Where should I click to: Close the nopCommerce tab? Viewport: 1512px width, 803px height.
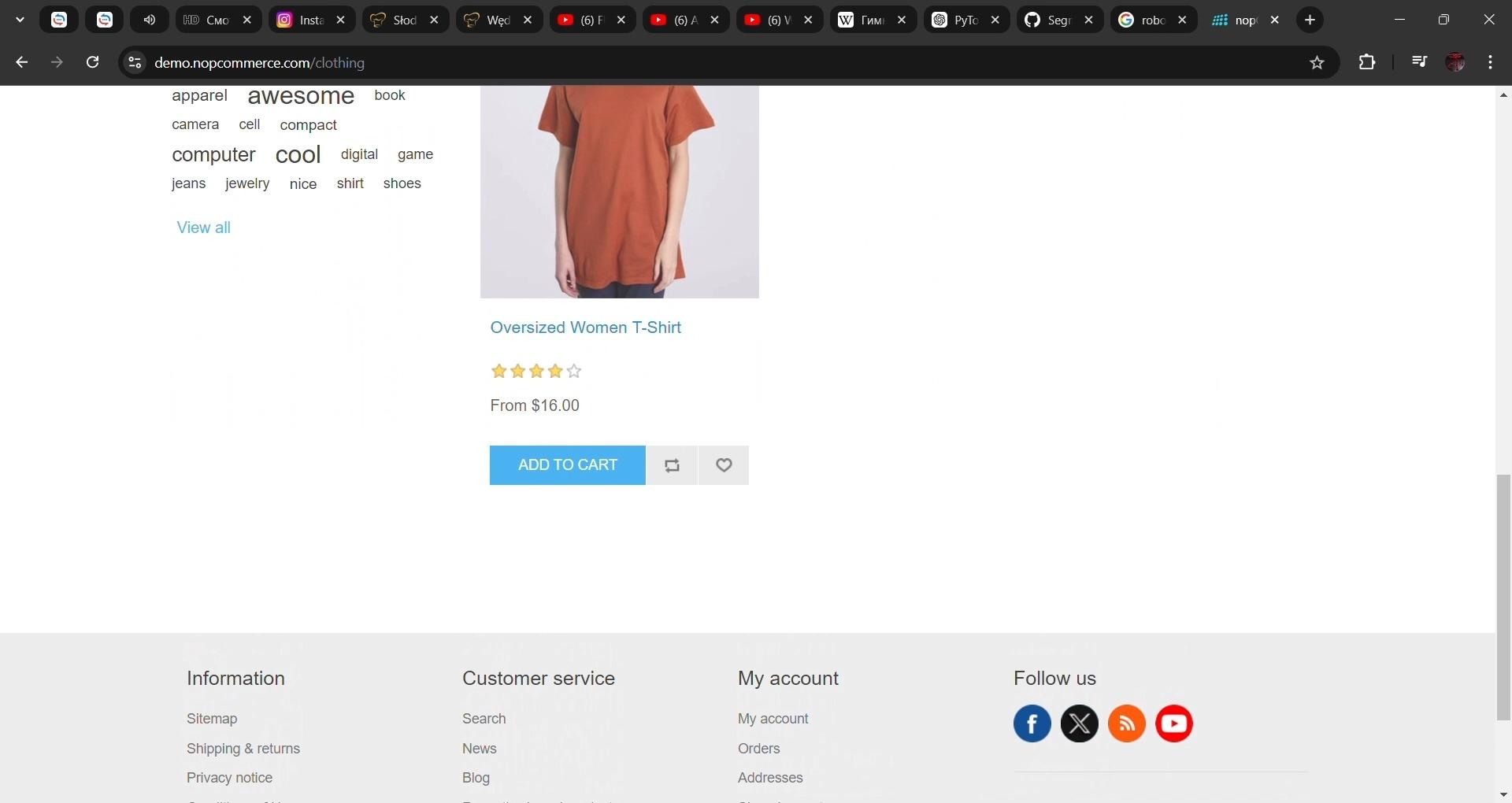1275,20
